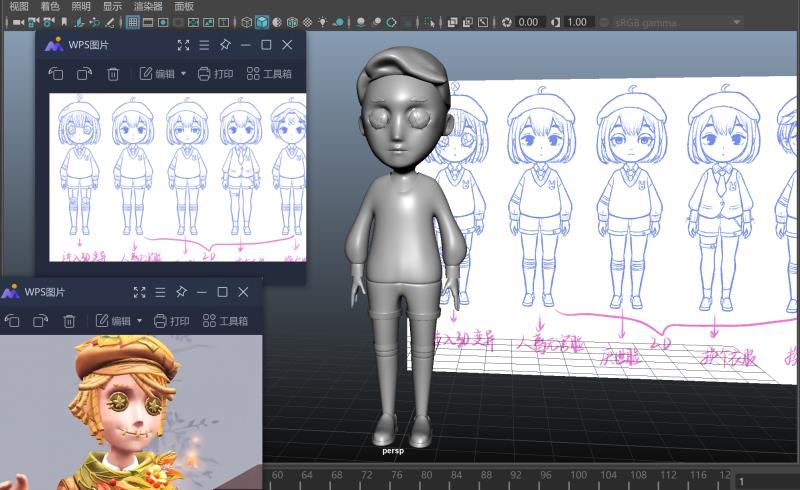Click 打印 in the top WPS window
The image size is (800, 490).
[215, 74]
